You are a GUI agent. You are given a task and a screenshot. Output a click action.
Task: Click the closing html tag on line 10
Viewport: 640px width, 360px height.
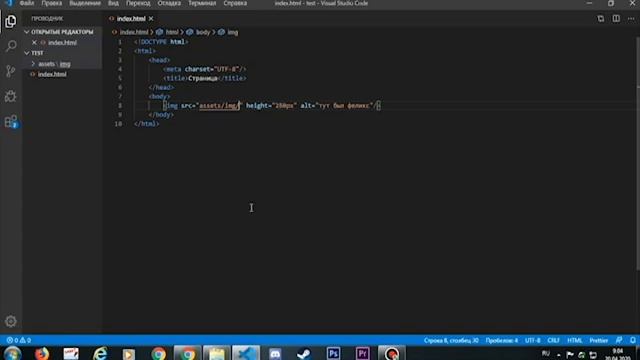tap(146, 124)
